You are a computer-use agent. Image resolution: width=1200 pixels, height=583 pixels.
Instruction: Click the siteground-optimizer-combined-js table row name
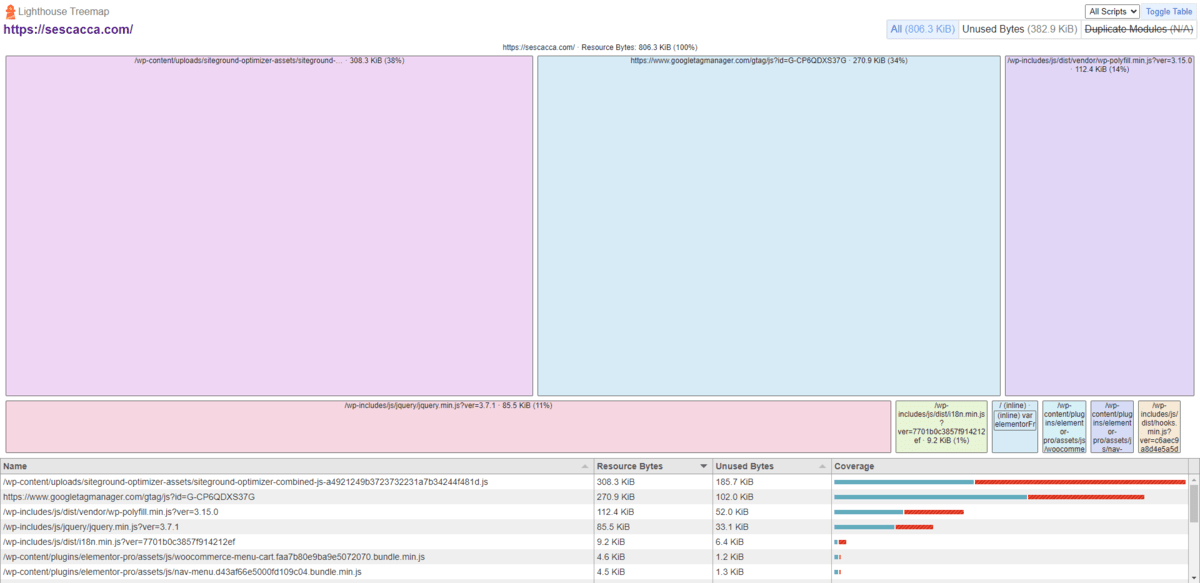pyautogui.click(x=246, y=482)
